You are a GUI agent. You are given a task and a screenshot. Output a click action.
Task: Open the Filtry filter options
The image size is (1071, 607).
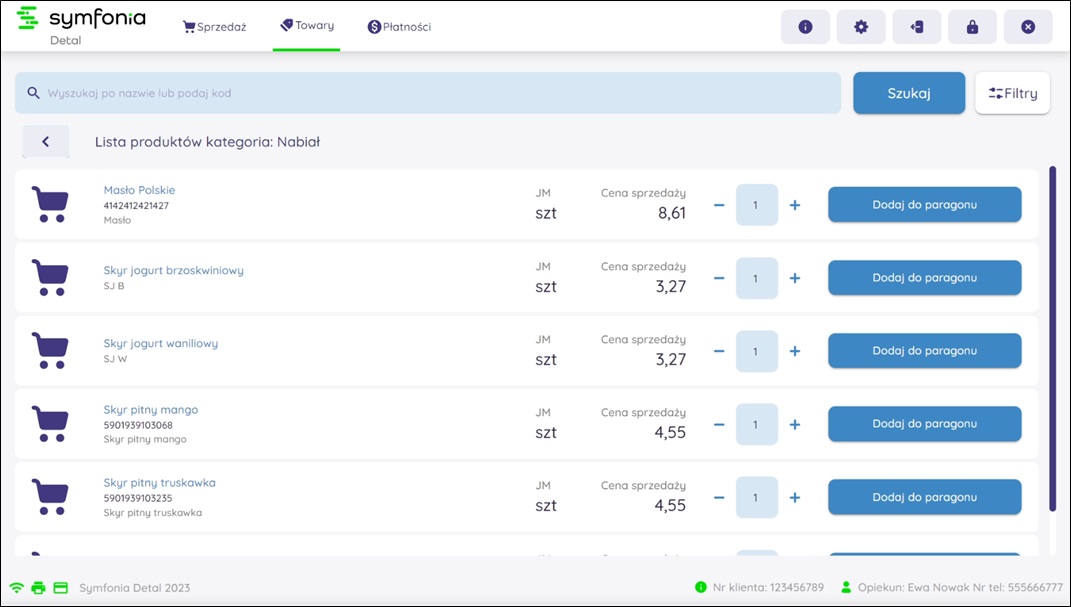pos(1012,93)
